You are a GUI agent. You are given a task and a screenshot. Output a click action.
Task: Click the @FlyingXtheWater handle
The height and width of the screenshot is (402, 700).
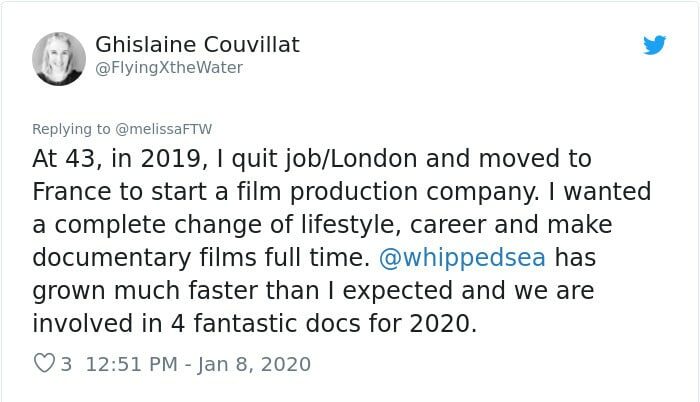pos(169,67)
